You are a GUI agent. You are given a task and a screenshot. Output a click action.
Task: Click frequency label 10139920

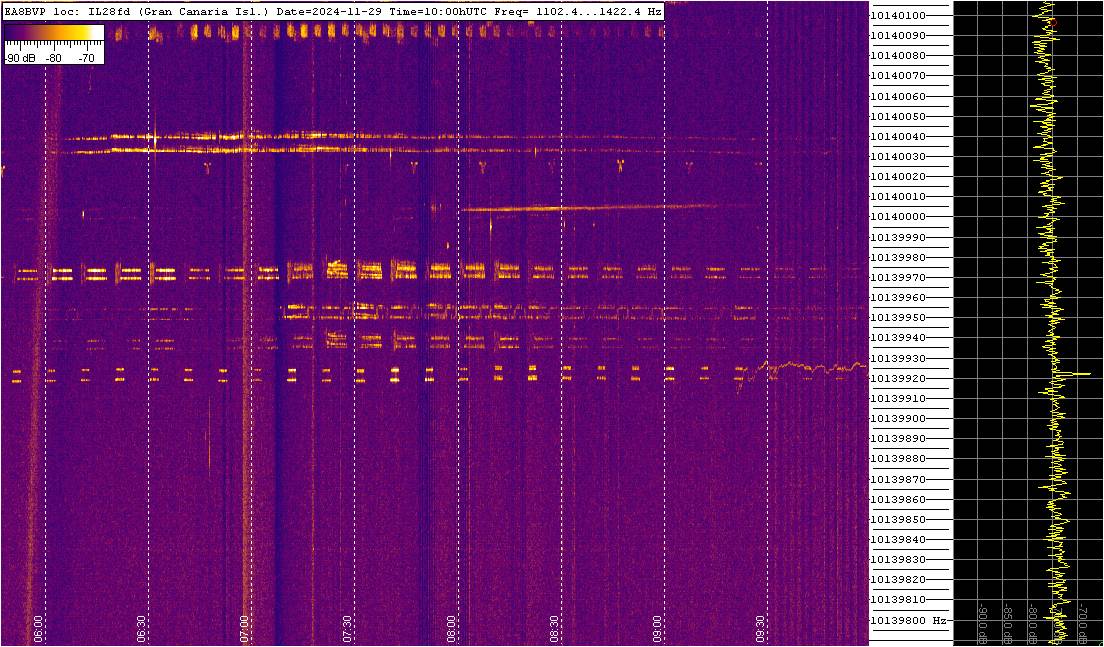coord(897,379)
